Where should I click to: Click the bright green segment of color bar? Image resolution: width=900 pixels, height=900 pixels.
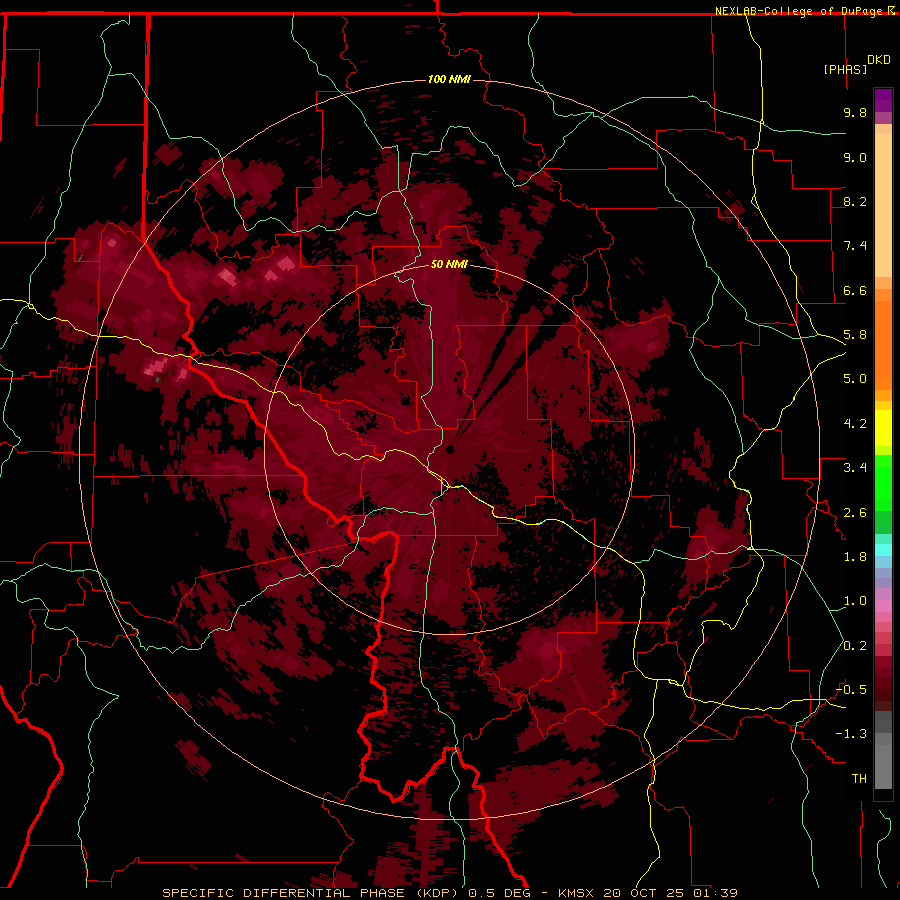click(x=883, y=483)
